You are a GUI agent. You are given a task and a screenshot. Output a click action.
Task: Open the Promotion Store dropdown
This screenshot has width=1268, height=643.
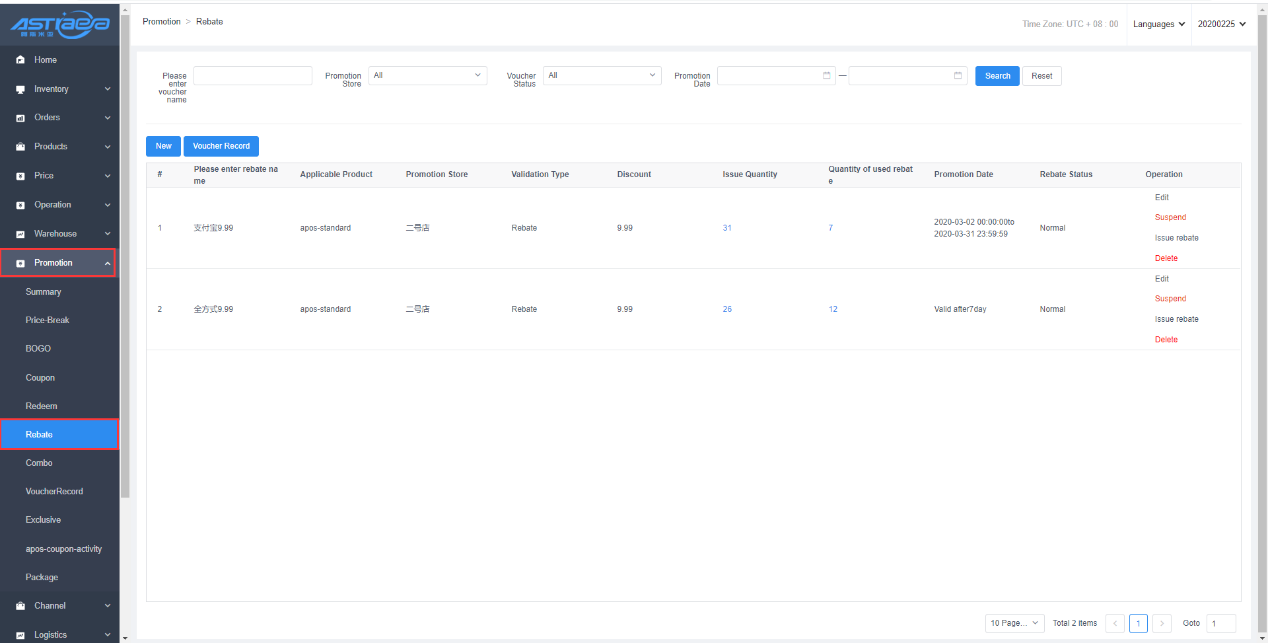point(427,76)
